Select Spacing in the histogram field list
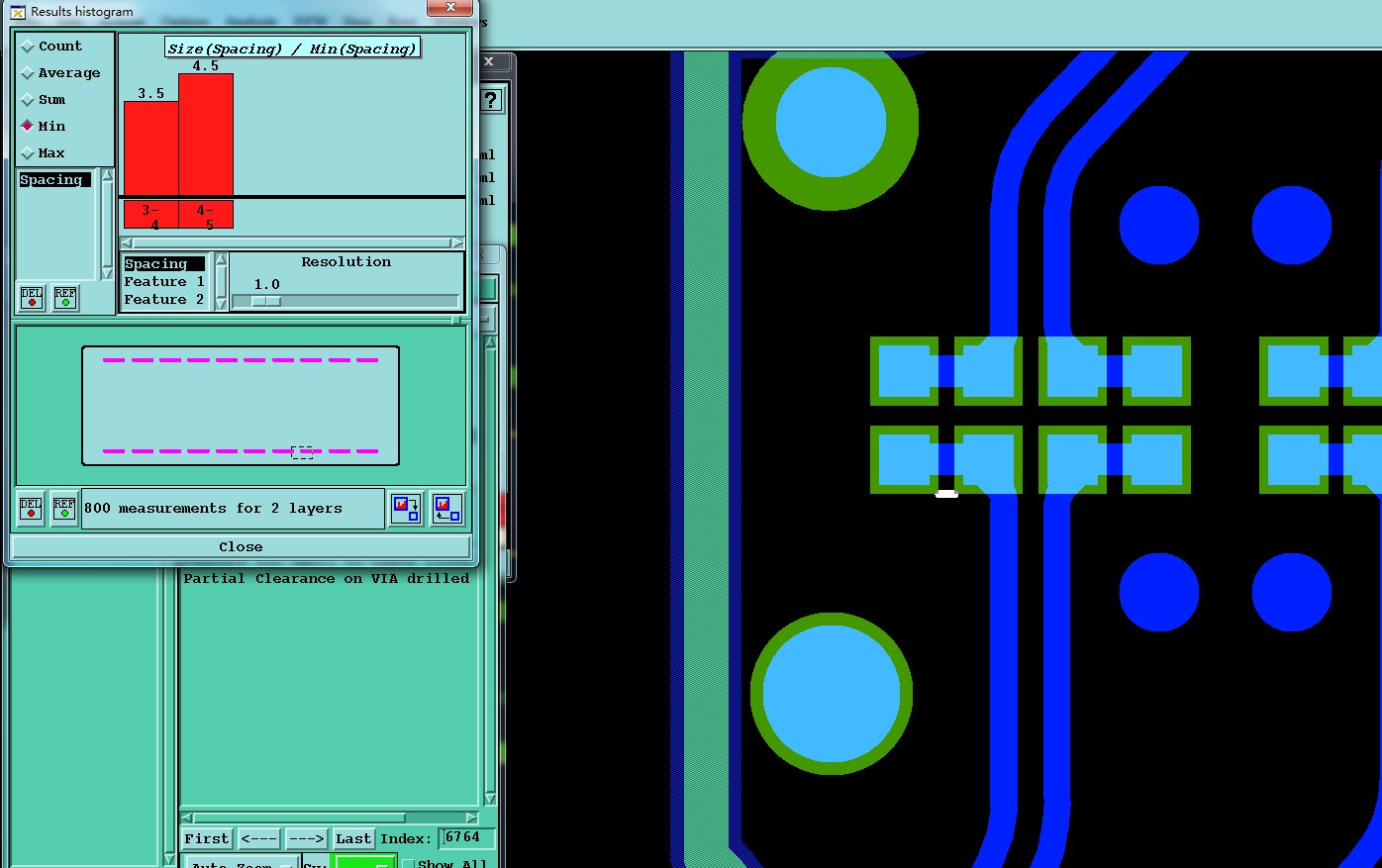The width and height of the screenshot is (1382, 868). click(164, 264)
